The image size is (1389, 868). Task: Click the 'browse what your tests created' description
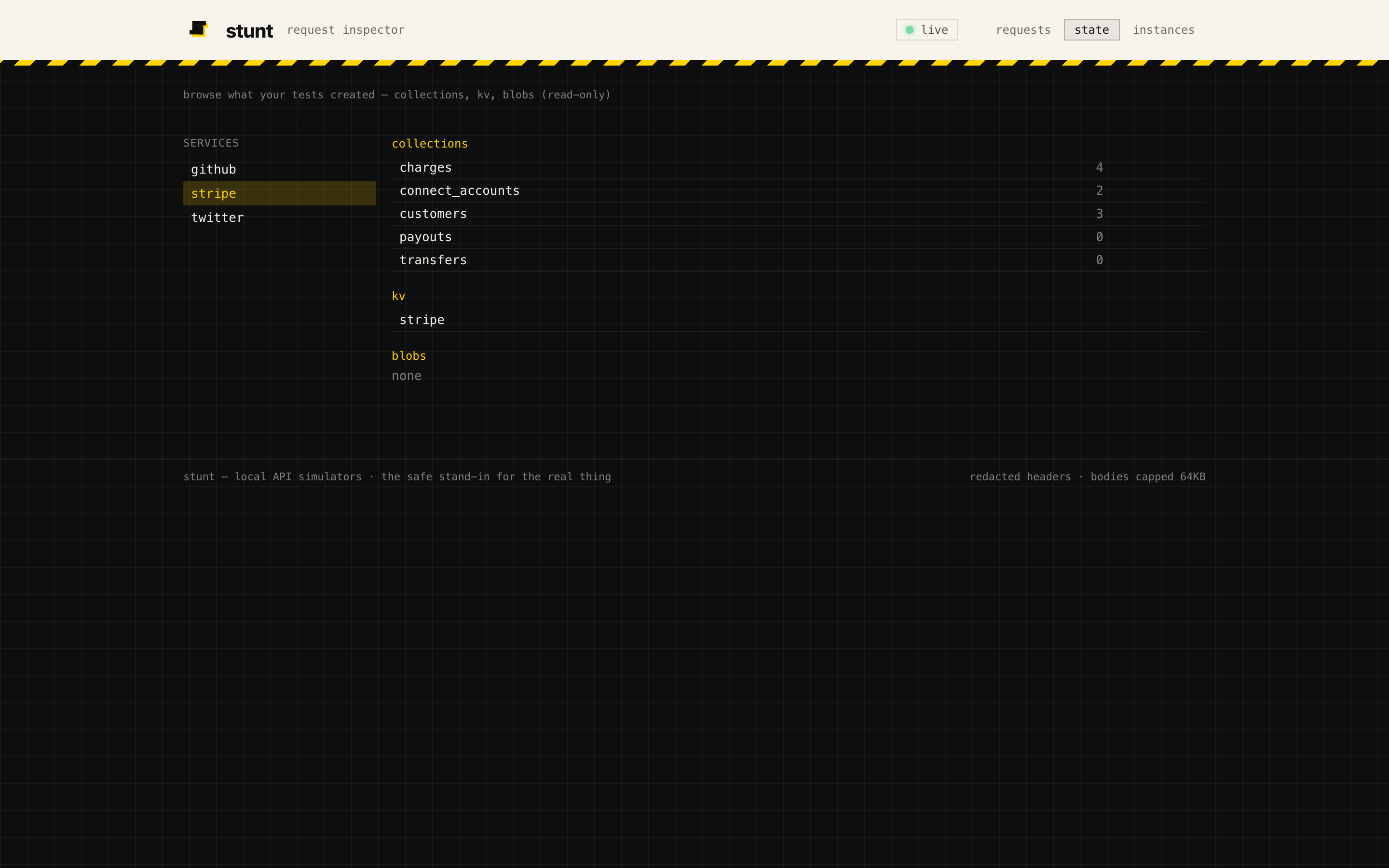tap(396, 95)
